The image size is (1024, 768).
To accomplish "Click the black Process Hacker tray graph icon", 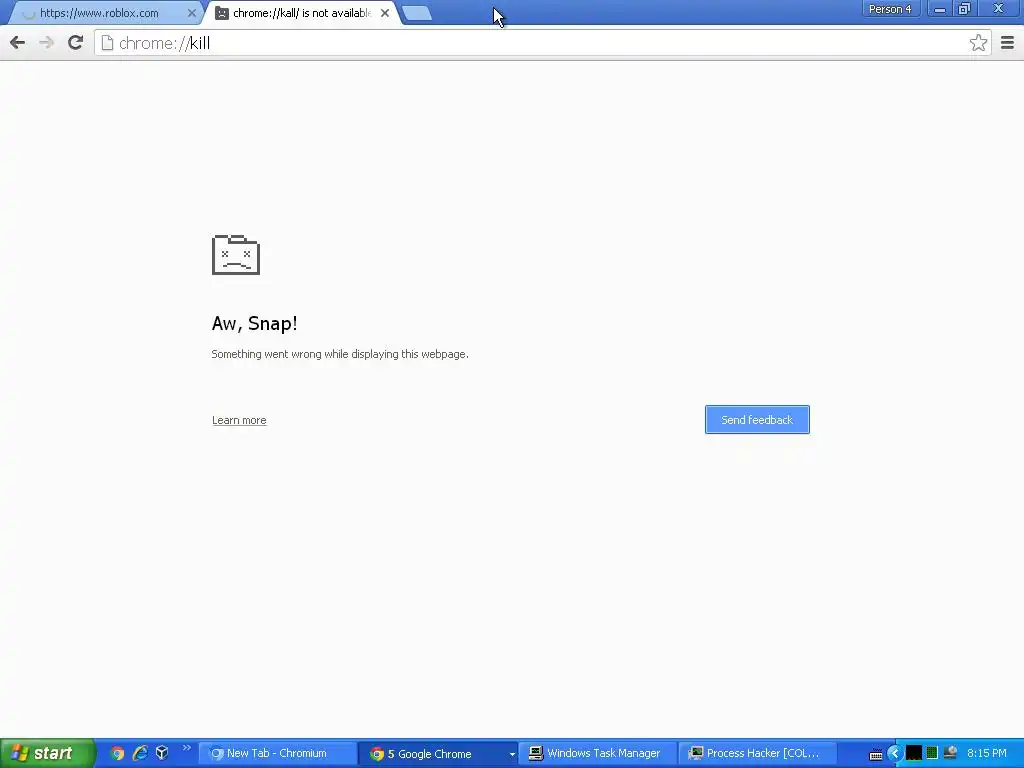I will coord(914,754).
